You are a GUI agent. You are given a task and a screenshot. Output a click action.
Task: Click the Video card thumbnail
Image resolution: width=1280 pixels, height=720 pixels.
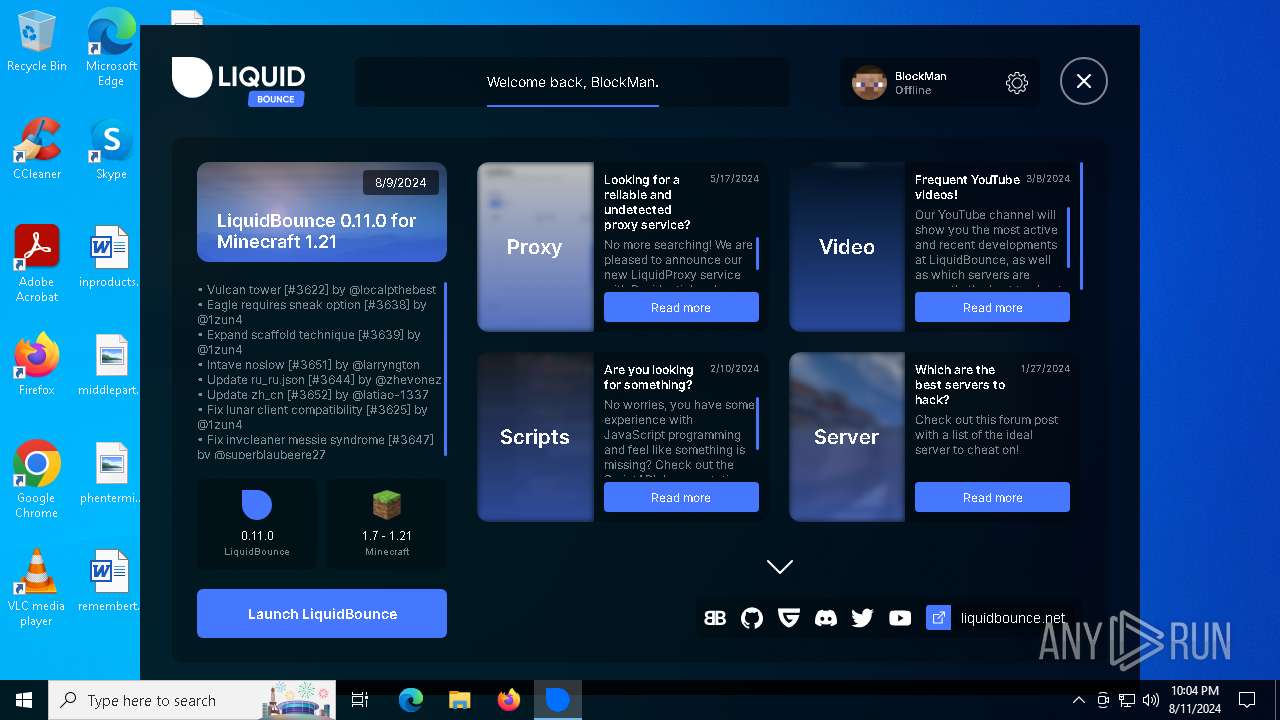[847, 247]
